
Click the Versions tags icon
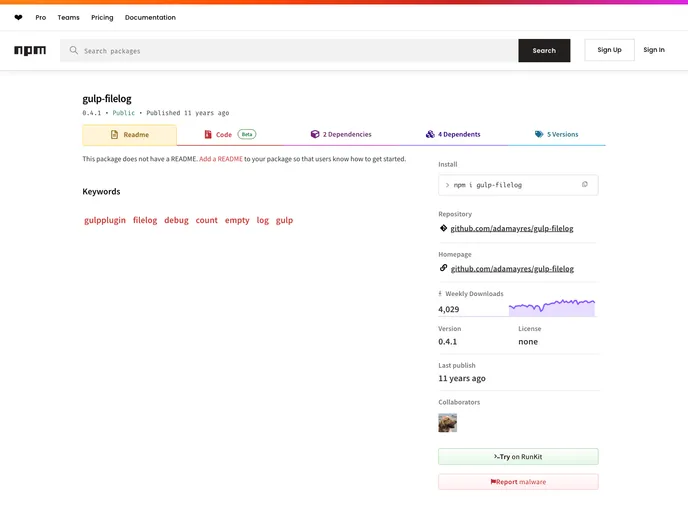(x=539, y=134)
